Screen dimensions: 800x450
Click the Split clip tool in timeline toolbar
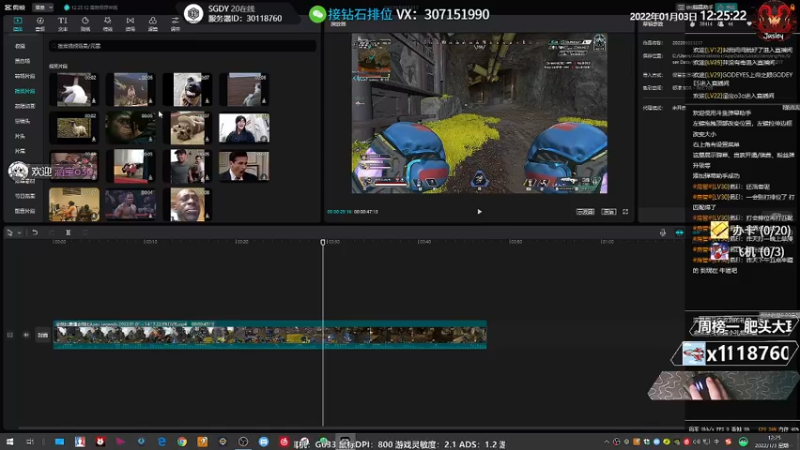click(68, 232)
